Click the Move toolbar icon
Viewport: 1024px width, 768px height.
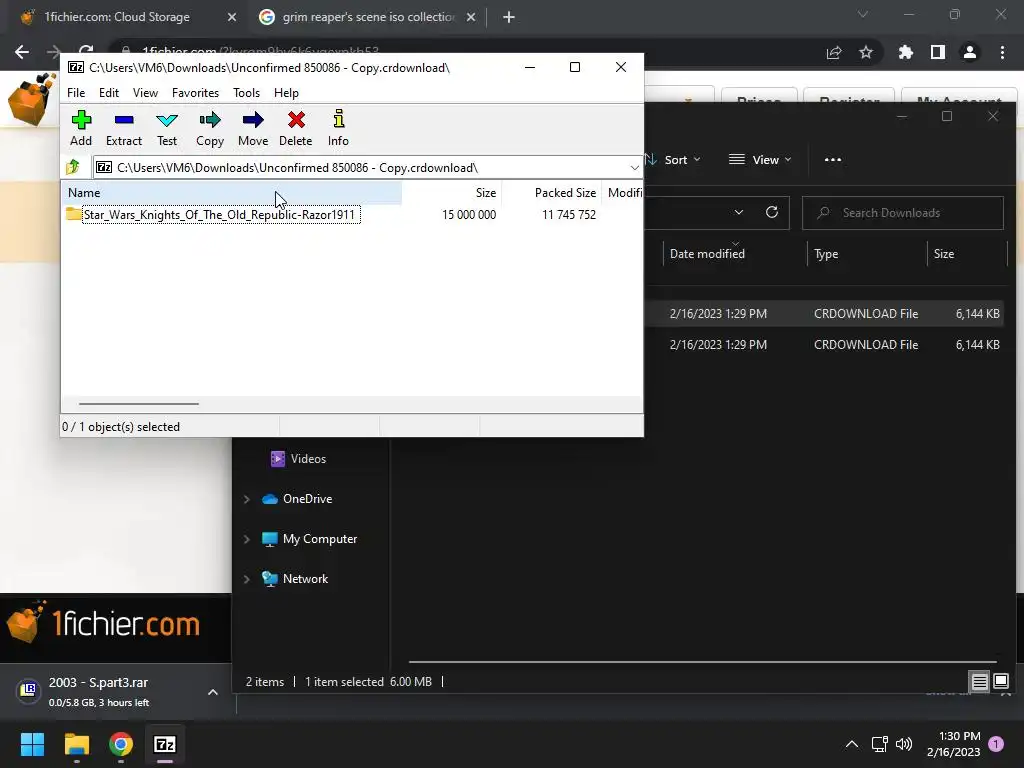[253, 128]
